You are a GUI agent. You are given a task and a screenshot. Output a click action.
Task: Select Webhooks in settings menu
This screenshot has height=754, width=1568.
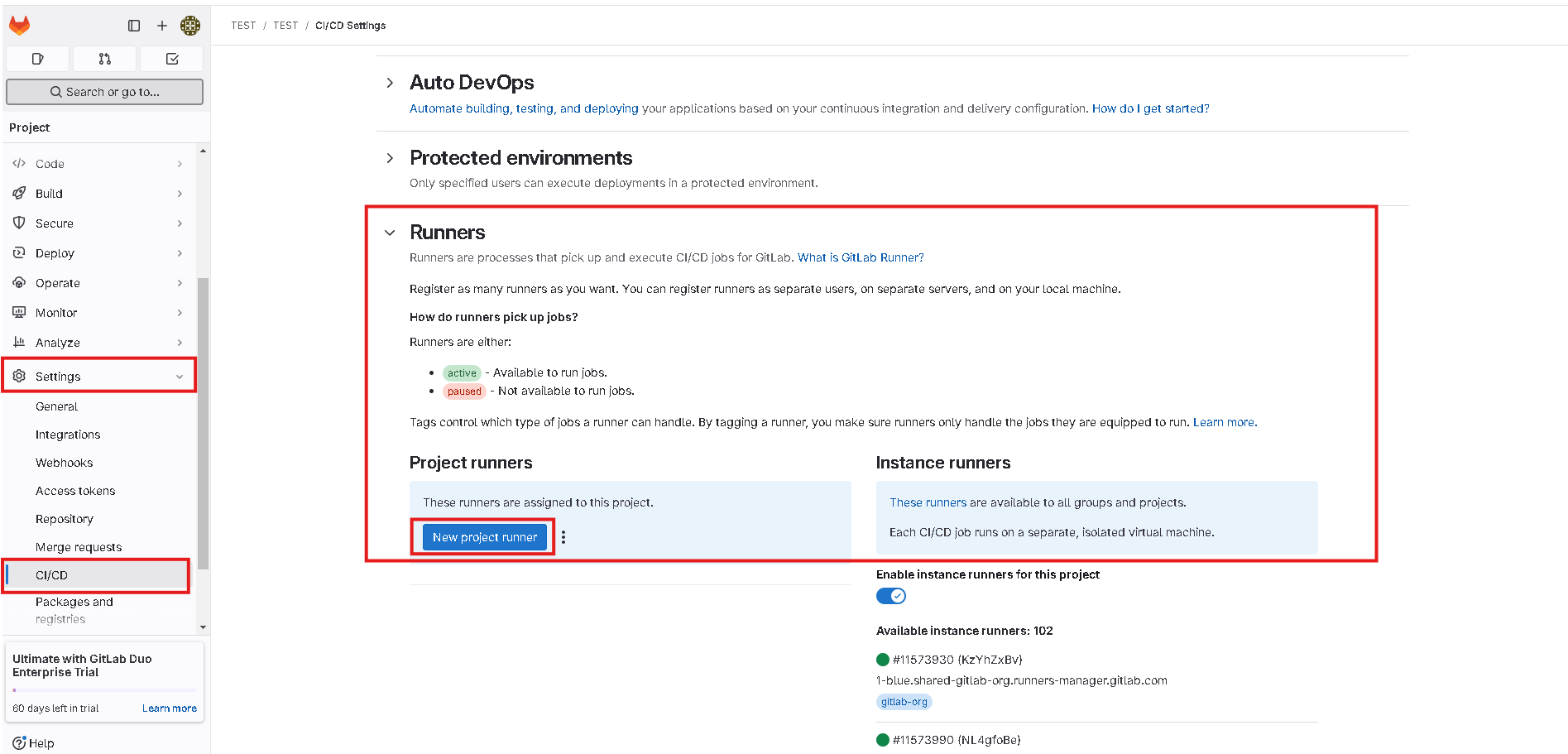coord(64,463)
